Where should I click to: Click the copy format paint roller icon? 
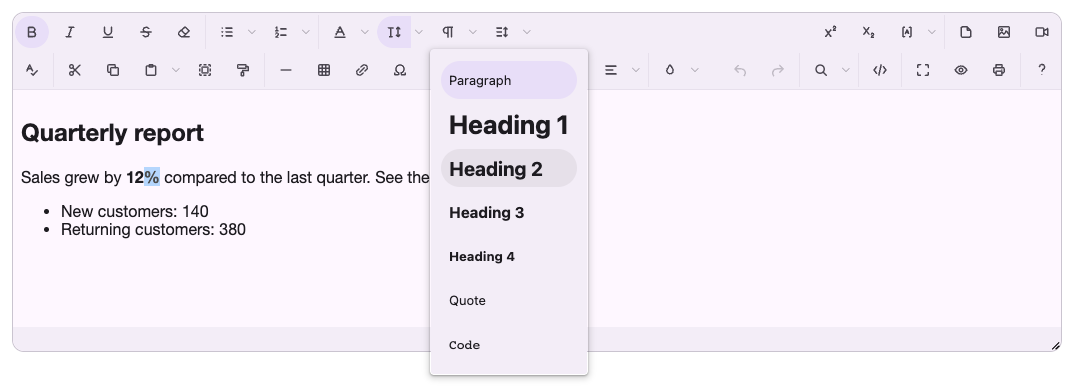click(242, 70)
